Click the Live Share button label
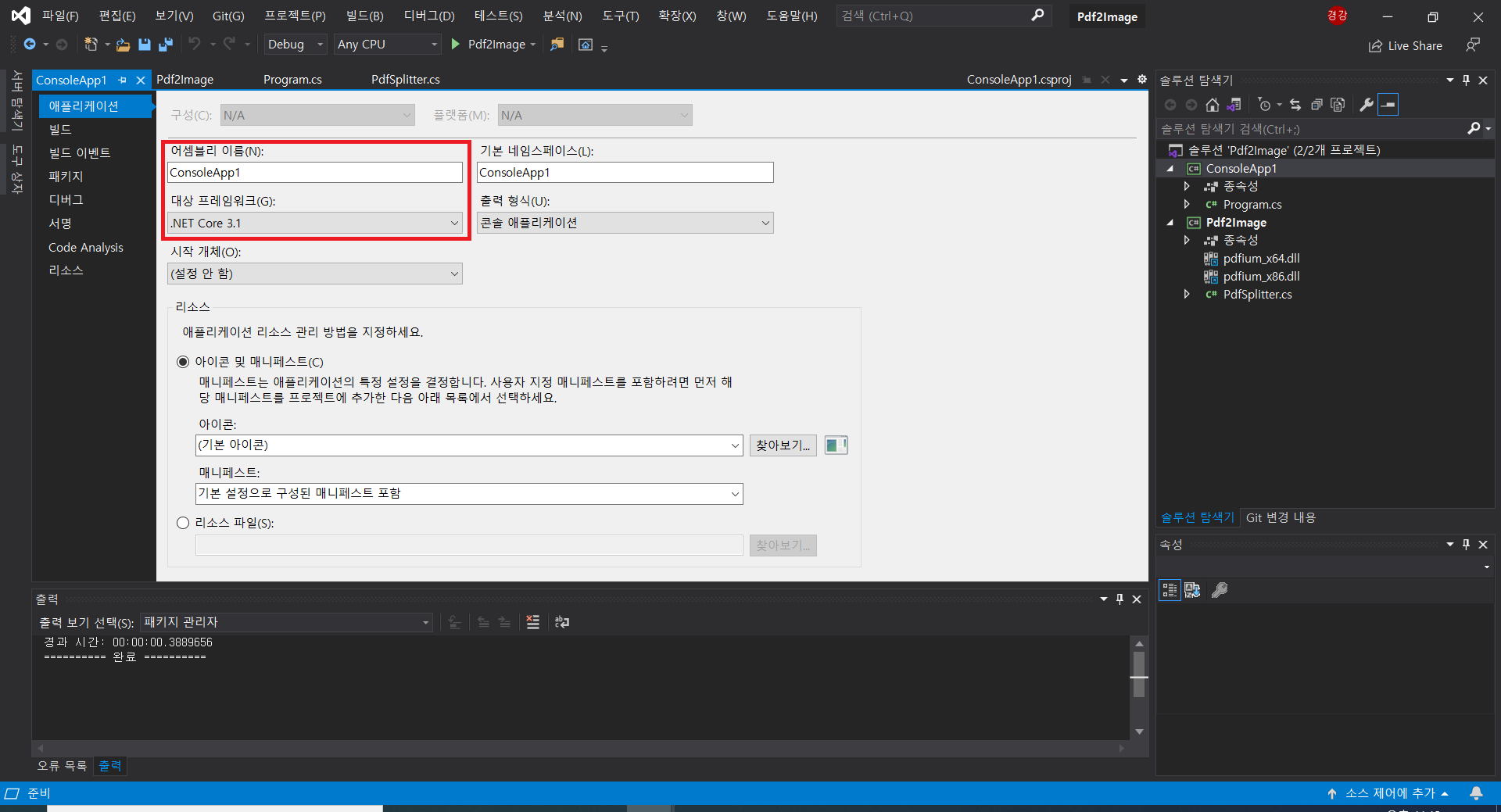This screenshot has height=812, width=1501. click(1415, 46)
